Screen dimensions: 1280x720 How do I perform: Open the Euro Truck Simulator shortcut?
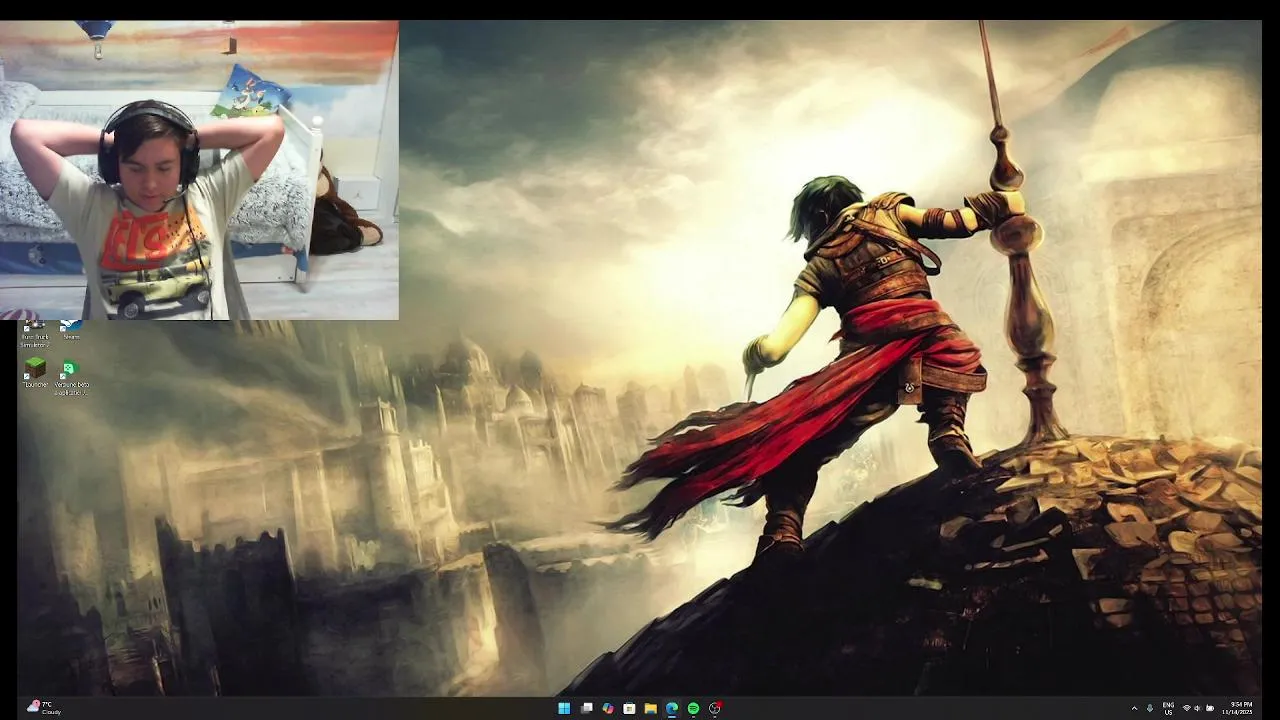35,334
